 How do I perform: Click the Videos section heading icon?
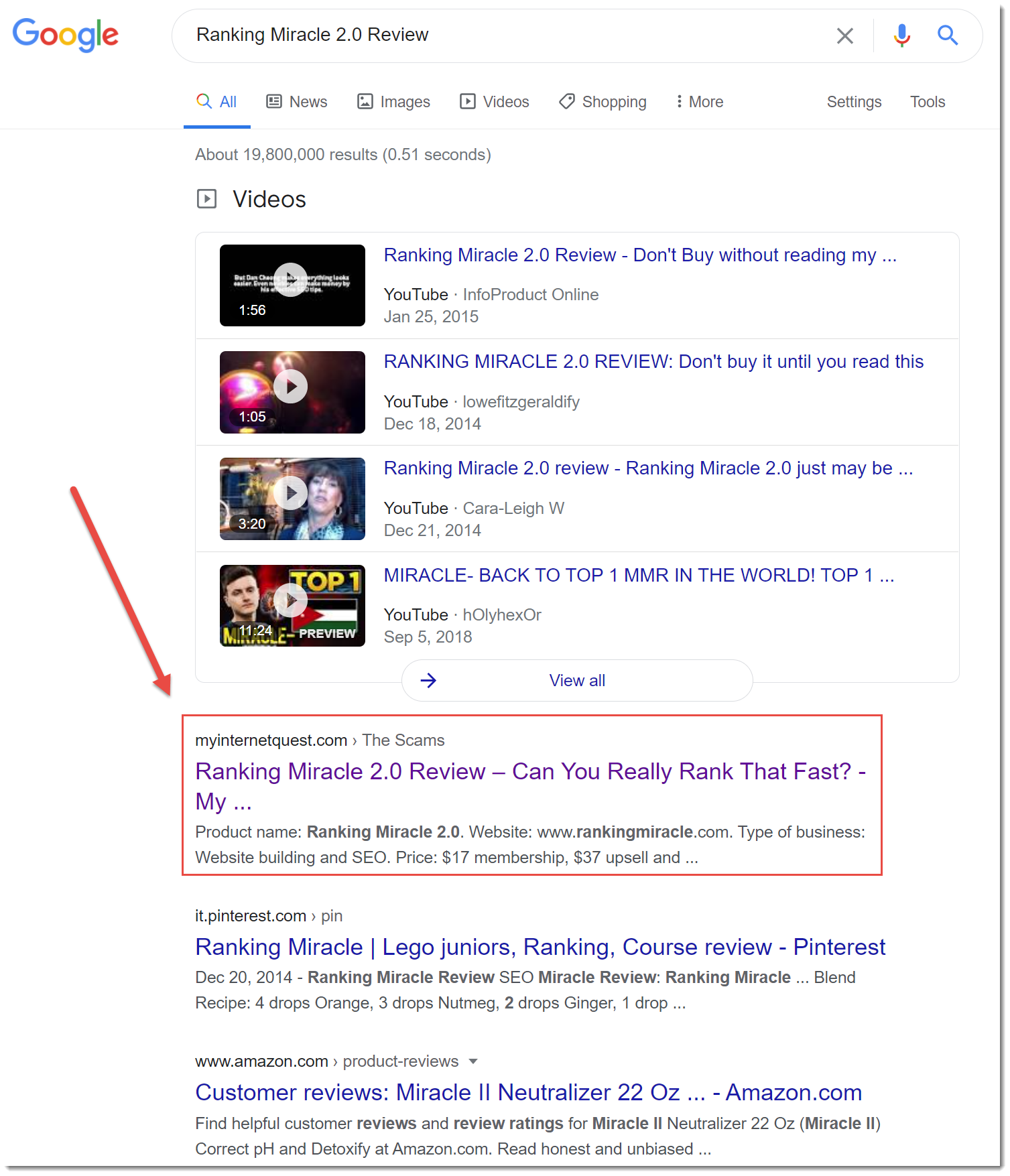tap(206, 199)
